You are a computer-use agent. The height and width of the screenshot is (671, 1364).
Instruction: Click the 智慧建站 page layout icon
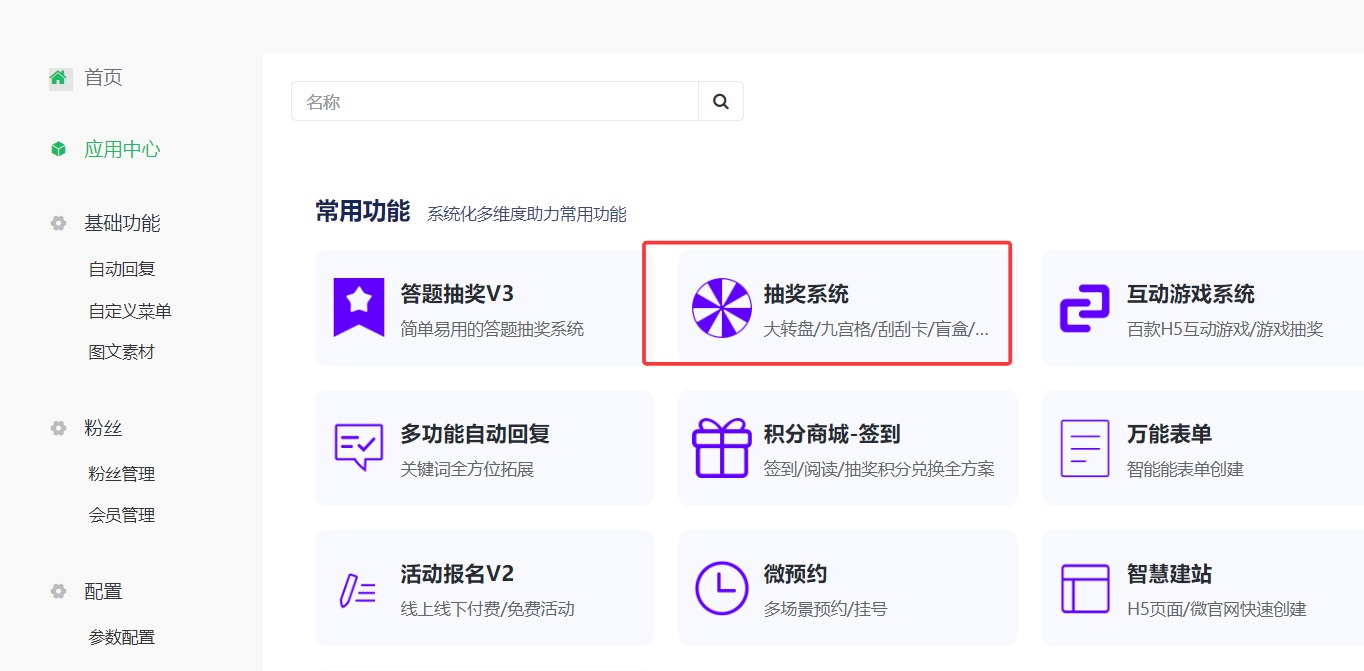[1084, 588]
